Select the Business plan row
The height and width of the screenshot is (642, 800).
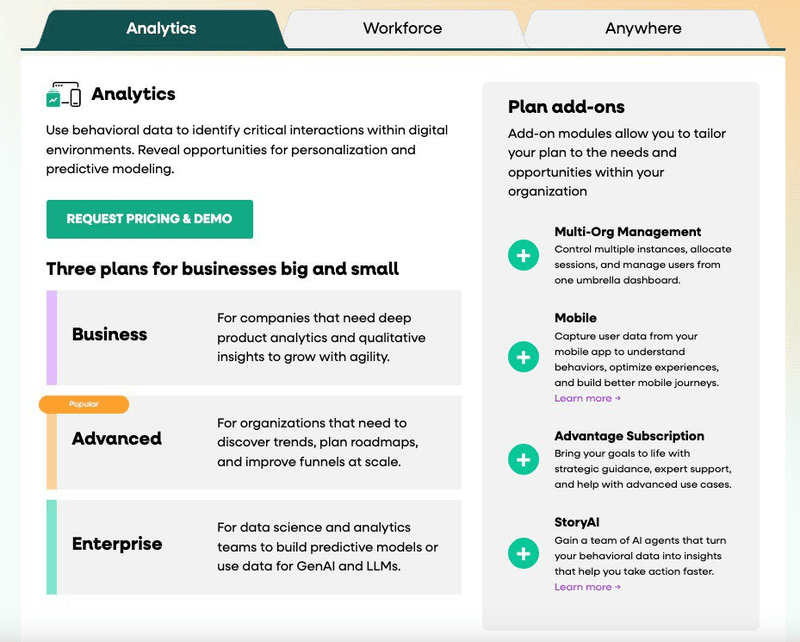[253, 338]
